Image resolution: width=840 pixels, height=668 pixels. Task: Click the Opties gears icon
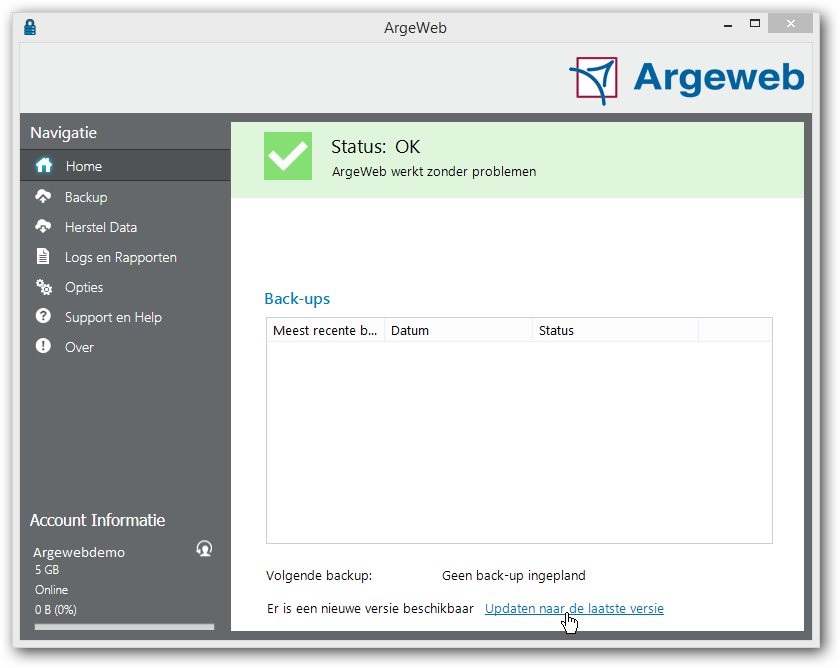pyautogui.click(x=43, y=287)
